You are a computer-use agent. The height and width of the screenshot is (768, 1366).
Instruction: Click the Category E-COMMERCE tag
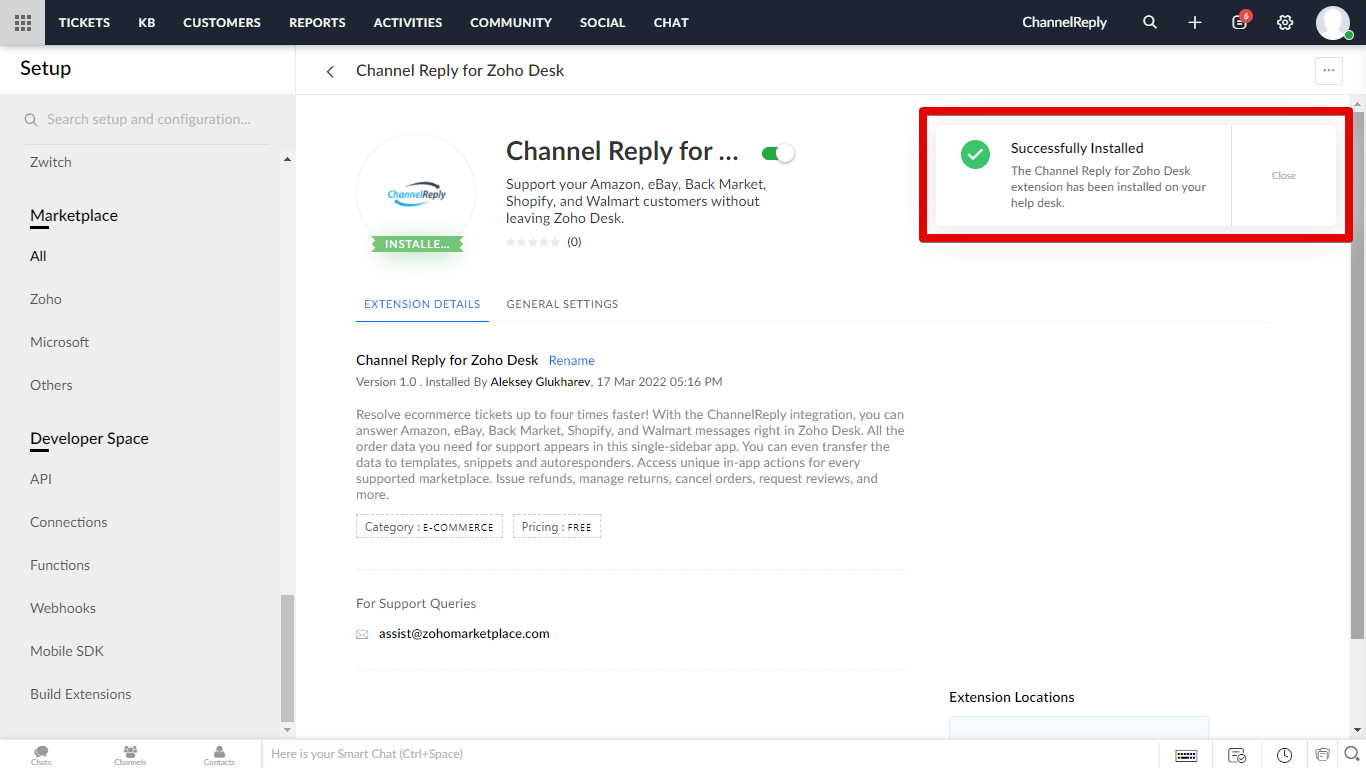pos(429,527)
